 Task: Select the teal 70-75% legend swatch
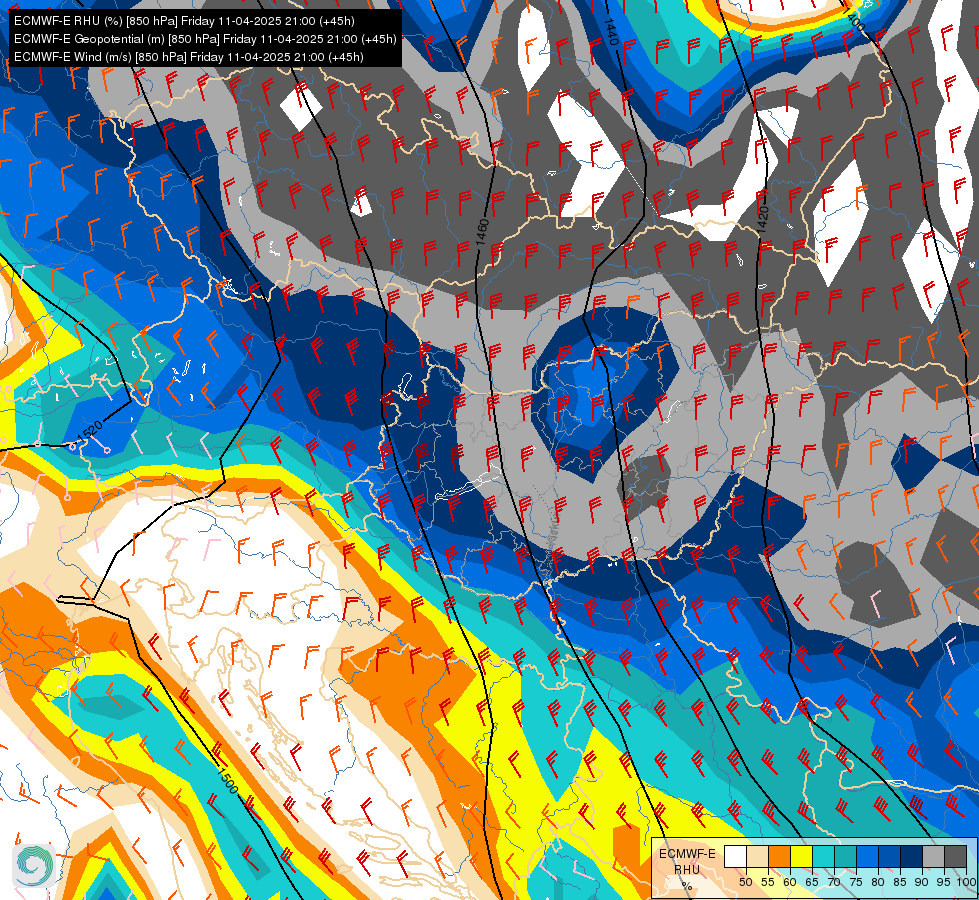click(845, 856)
